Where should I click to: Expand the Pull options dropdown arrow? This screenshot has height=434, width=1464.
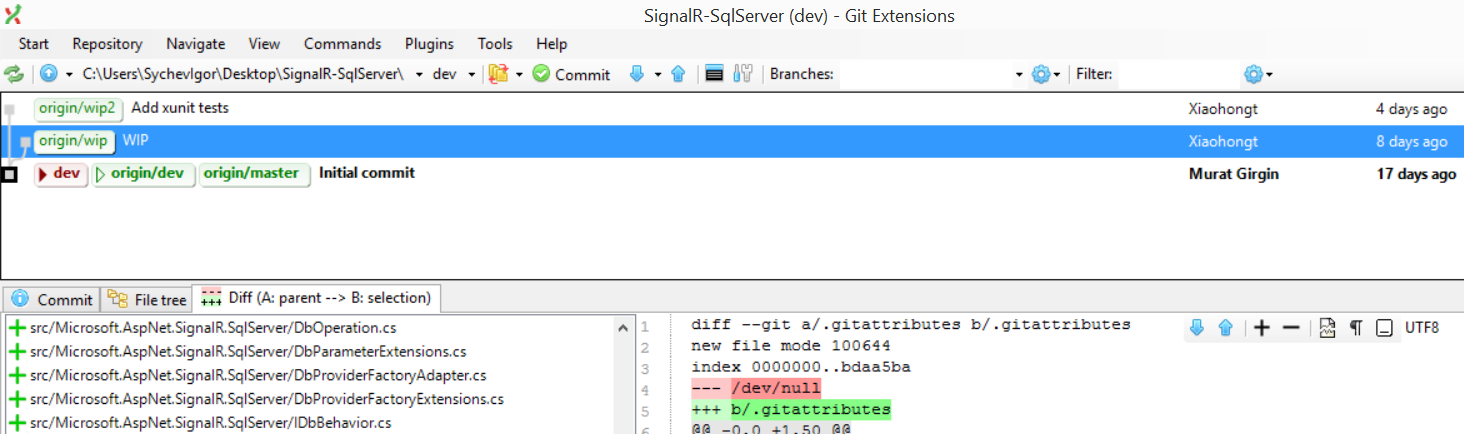tap(657, 74)
